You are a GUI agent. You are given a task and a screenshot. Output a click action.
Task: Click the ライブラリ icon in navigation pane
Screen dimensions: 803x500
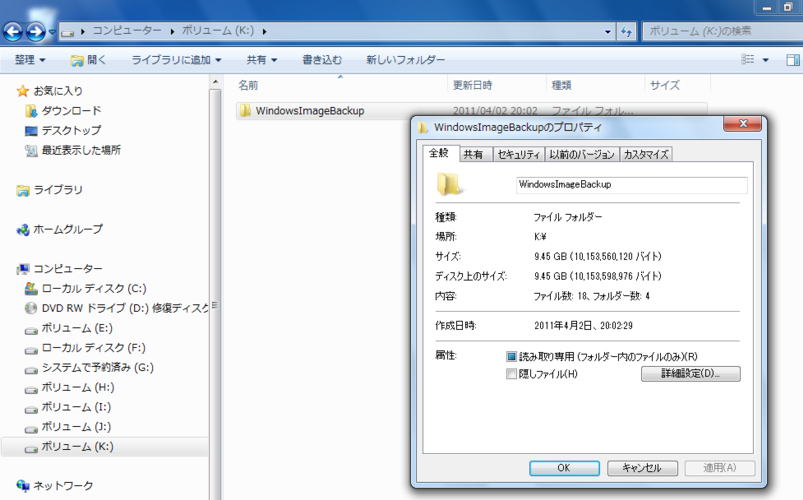(23, 191)
